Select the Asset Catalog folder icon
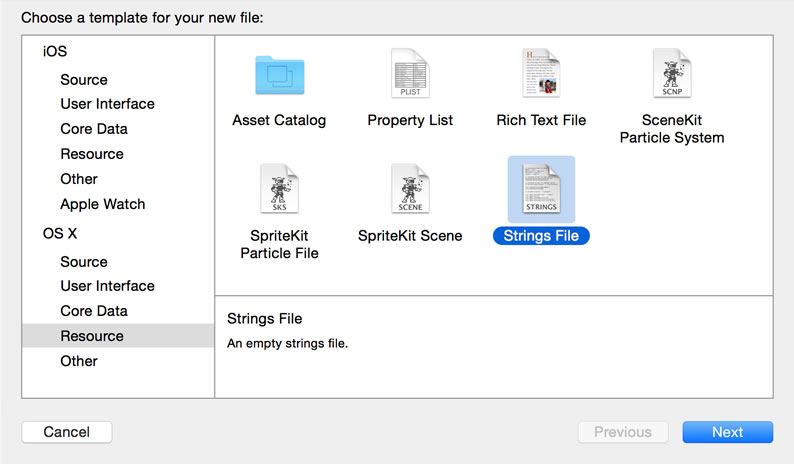Image resolution: width=794 pixels, height=464 pixels. tap(280, 75)
